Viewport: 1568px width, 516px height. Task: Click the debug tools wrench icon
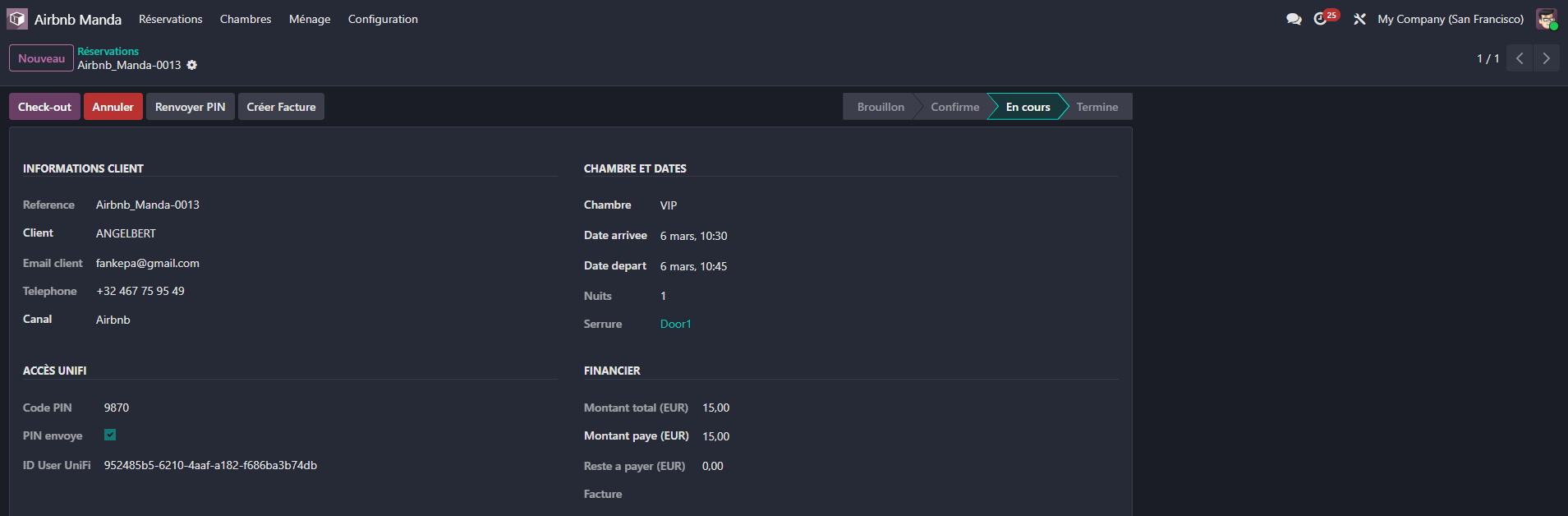[x=1359, y=19]
